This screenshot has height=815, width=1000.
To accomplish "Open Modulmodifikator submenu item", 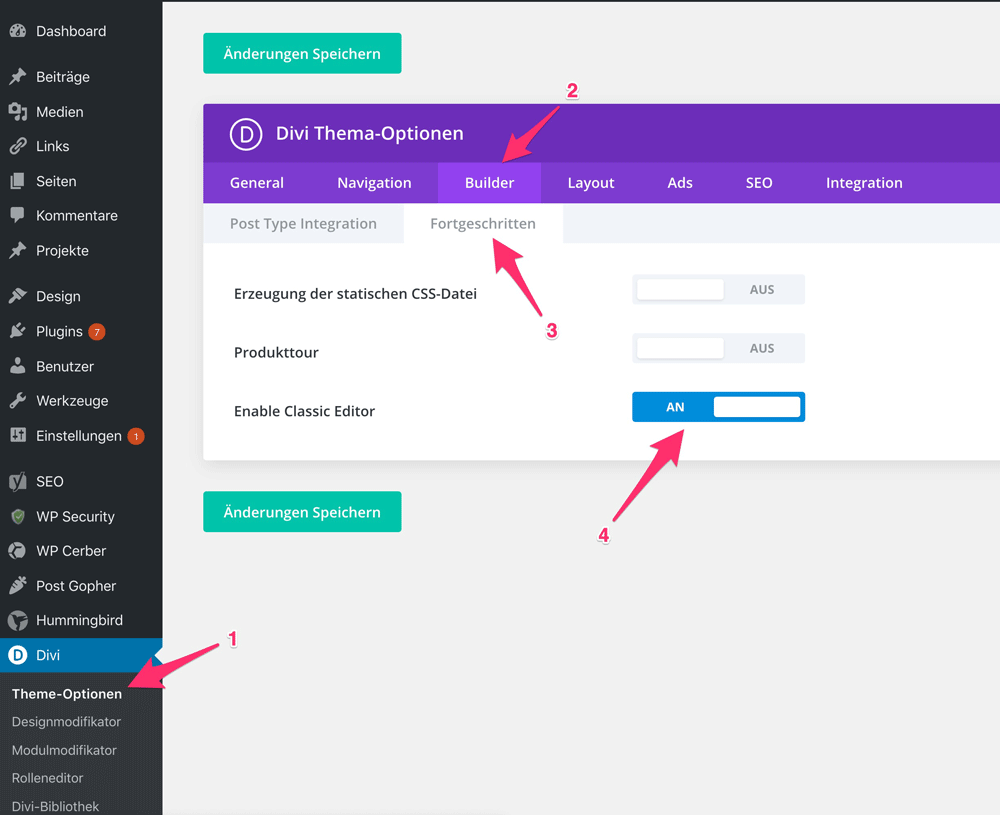I will [x=64, y=750].
